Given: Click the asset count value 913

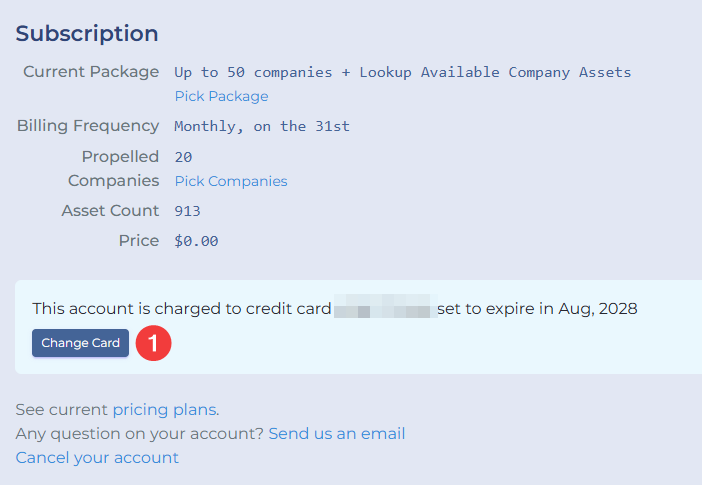Looking at the screenshot, I should (x=187, y=211).
